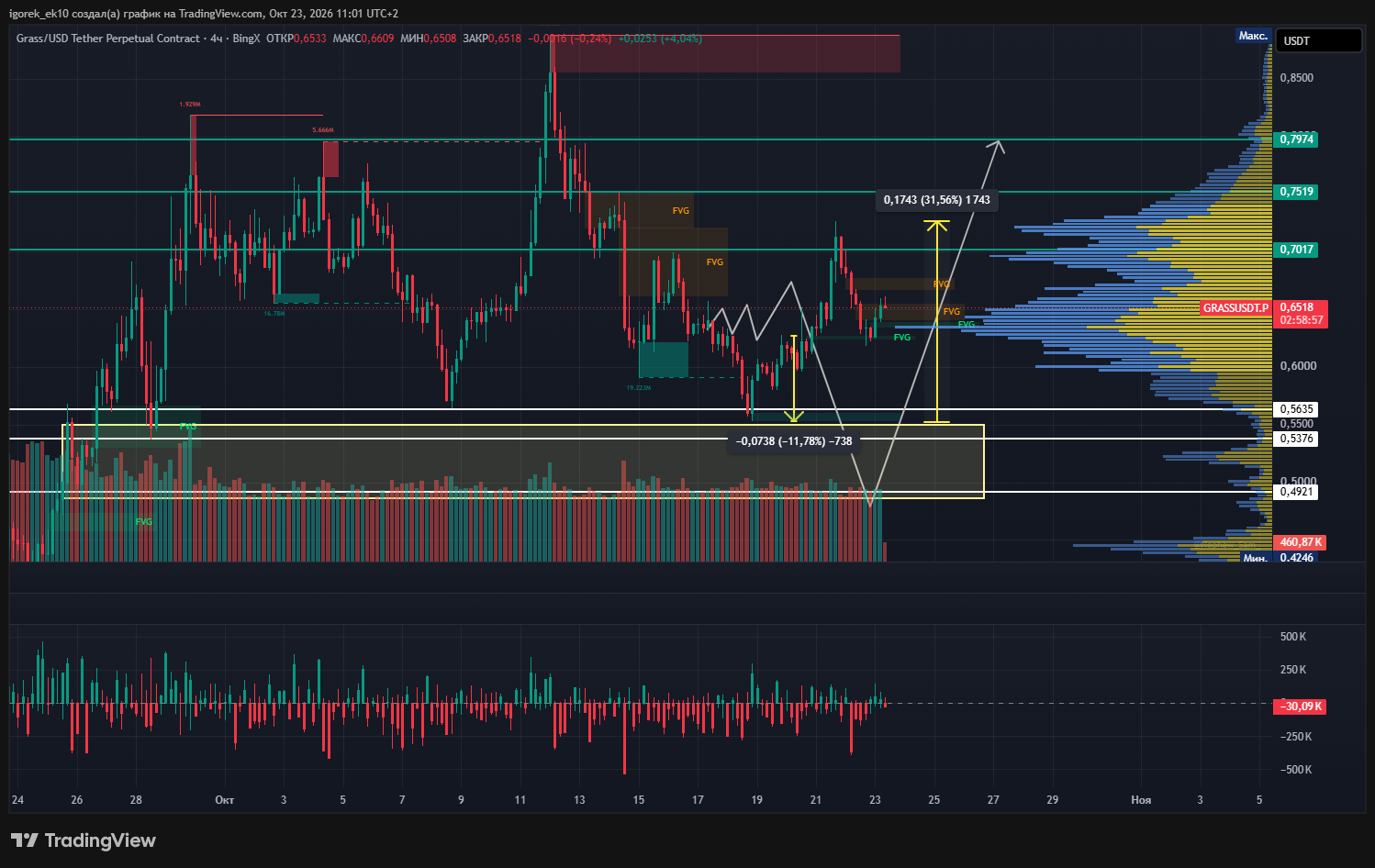Click the Ноя month marker on time axis
The image size is (1375, 868).
click(1141, 800)
